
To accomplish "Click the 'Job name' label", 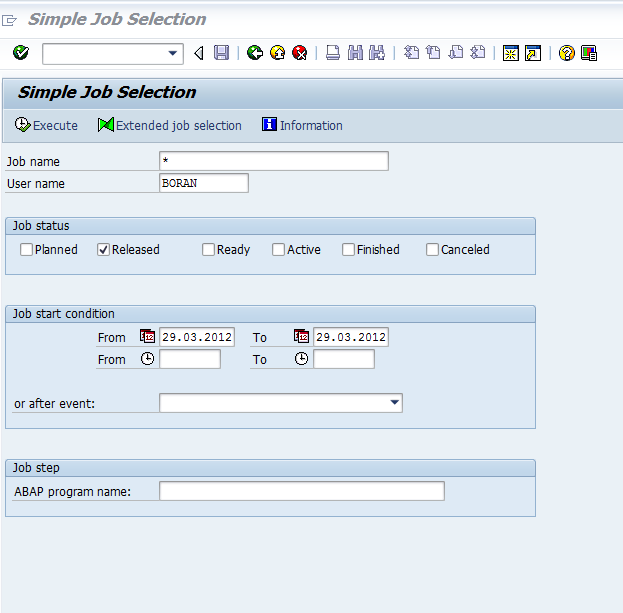I will pos(33,162).
